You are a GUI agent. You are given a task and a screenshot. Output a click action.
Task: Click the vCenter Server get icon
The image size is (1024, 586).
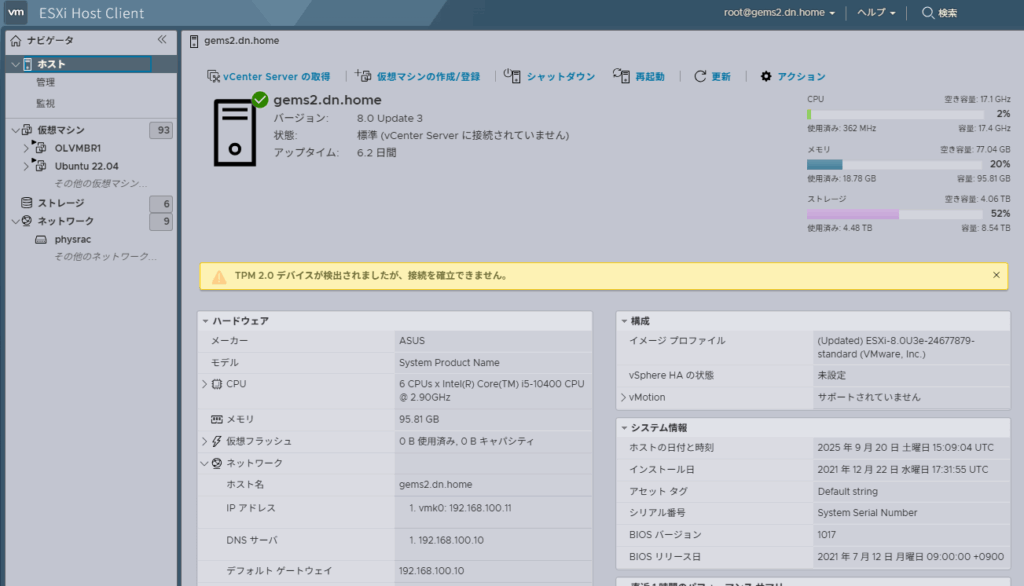click(213, 76)
